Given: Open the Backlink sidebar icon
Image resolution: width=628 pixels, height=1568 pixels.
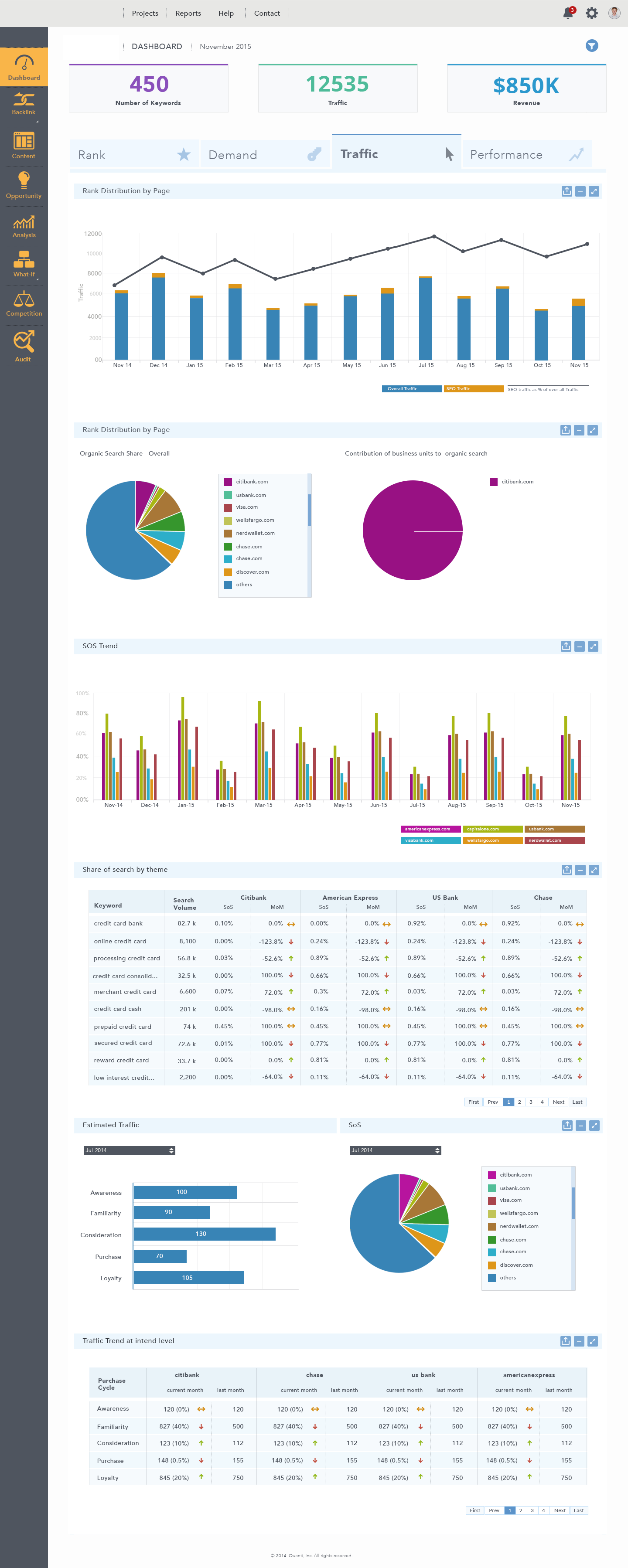Looking at the screenshot, I should (x=24, y=104).
